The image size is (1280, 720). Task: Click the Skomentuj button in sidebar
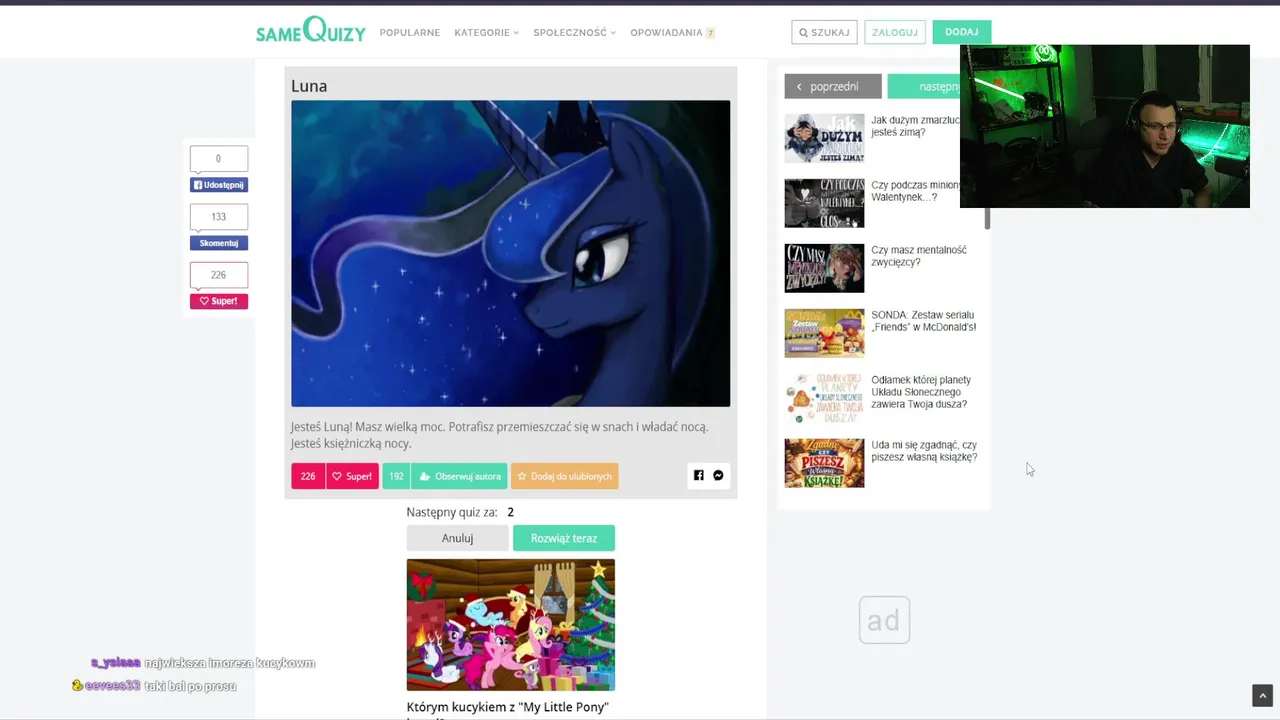[219, 243]
